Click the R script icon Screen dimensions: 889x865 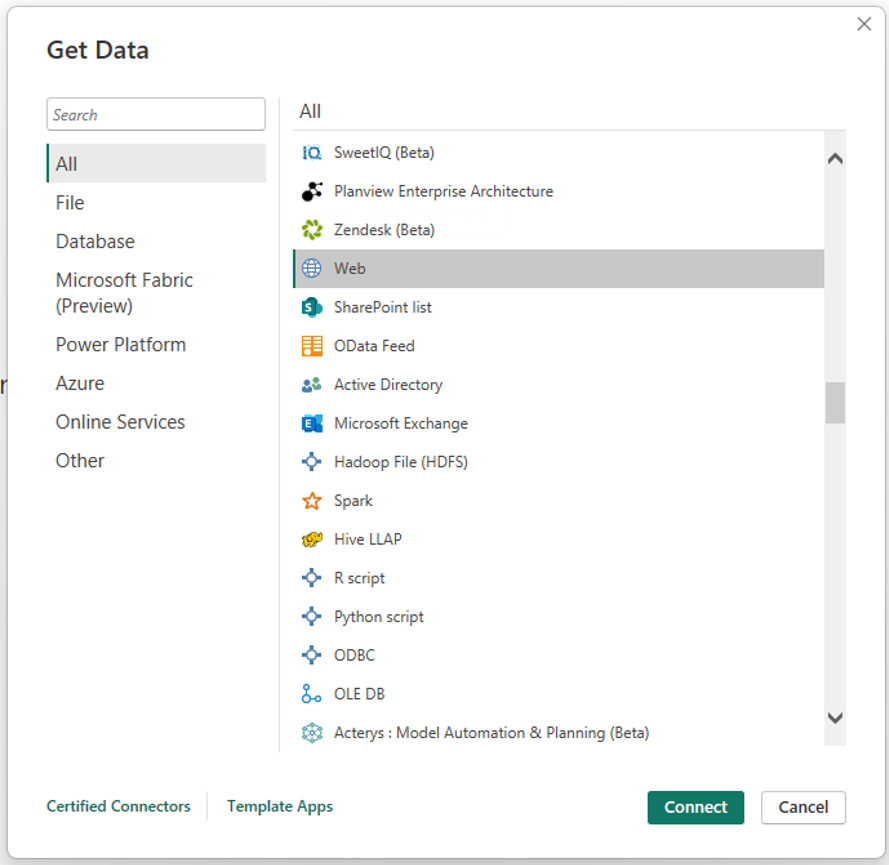click(312, 578)
